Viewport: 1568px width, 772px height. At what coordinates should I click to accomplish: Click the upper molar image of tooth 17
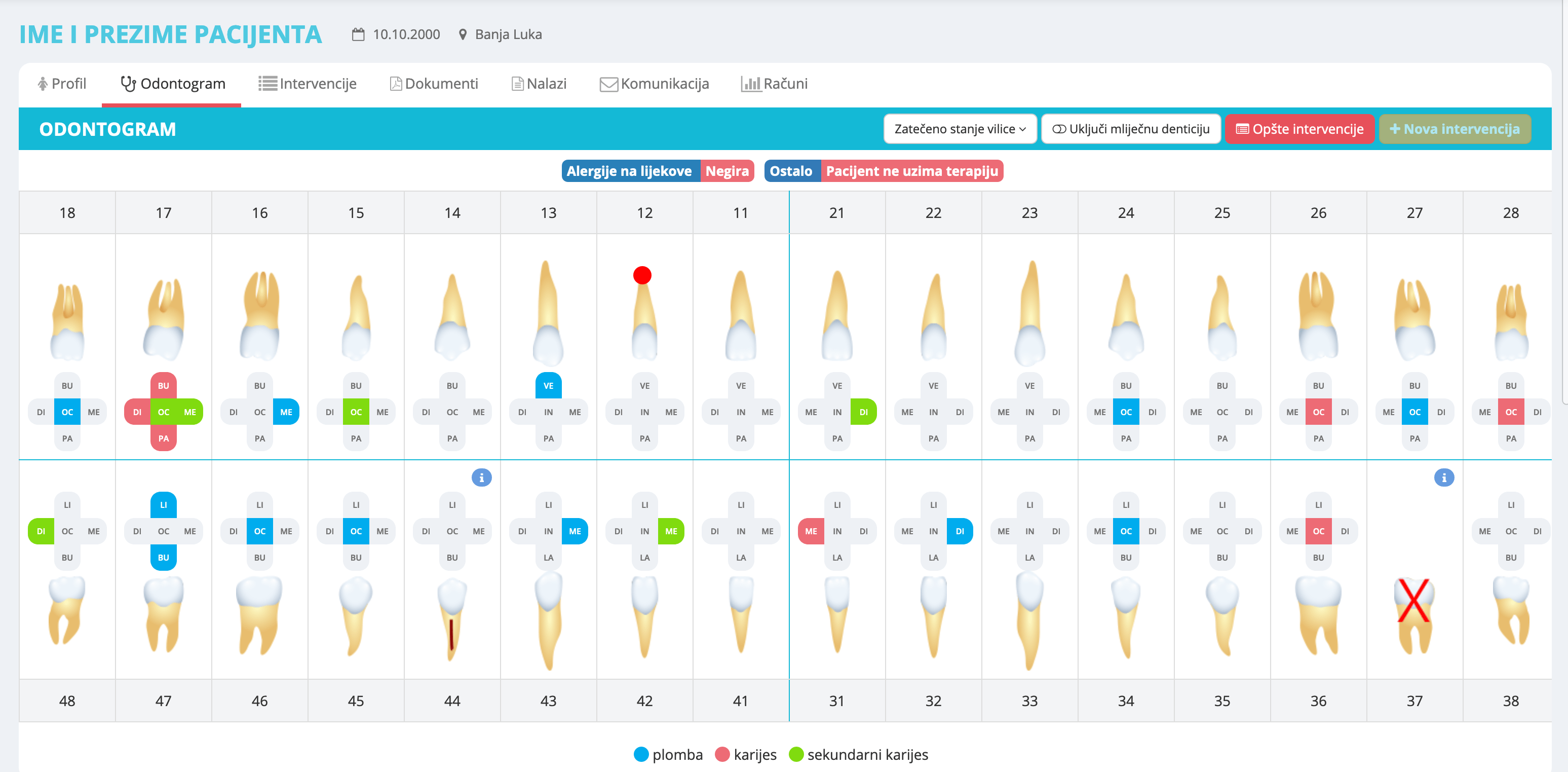164,319
